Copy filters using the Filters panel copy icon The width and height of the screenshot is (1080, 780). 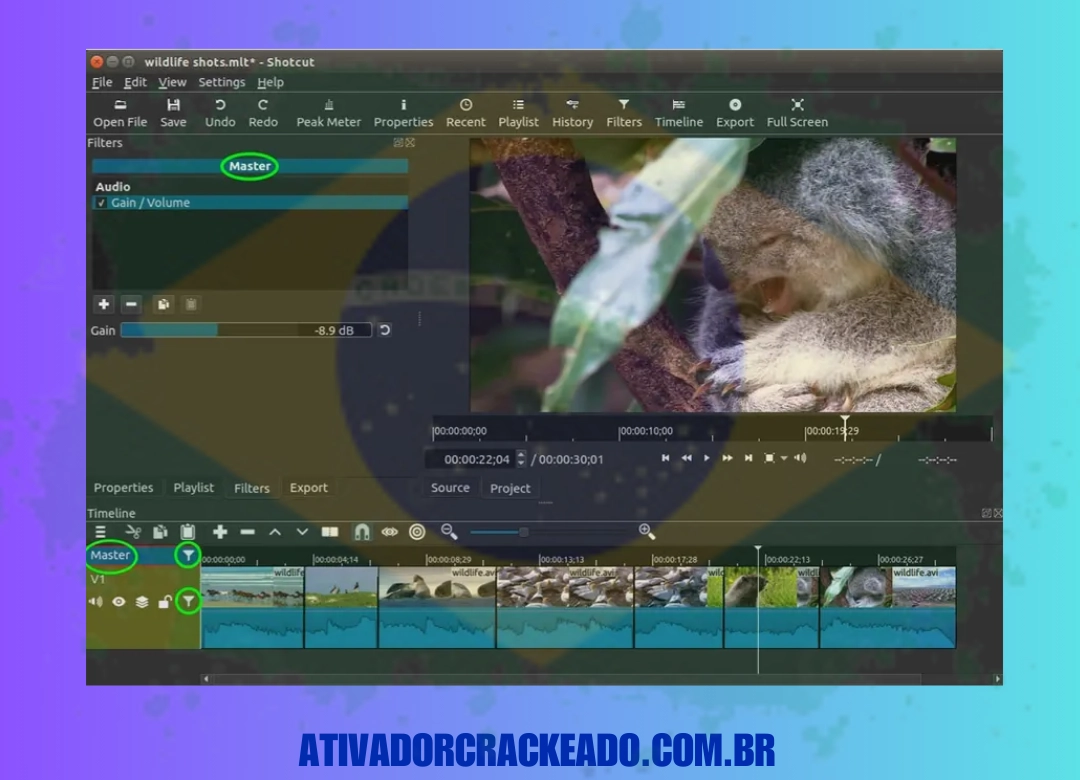point(163,304)
